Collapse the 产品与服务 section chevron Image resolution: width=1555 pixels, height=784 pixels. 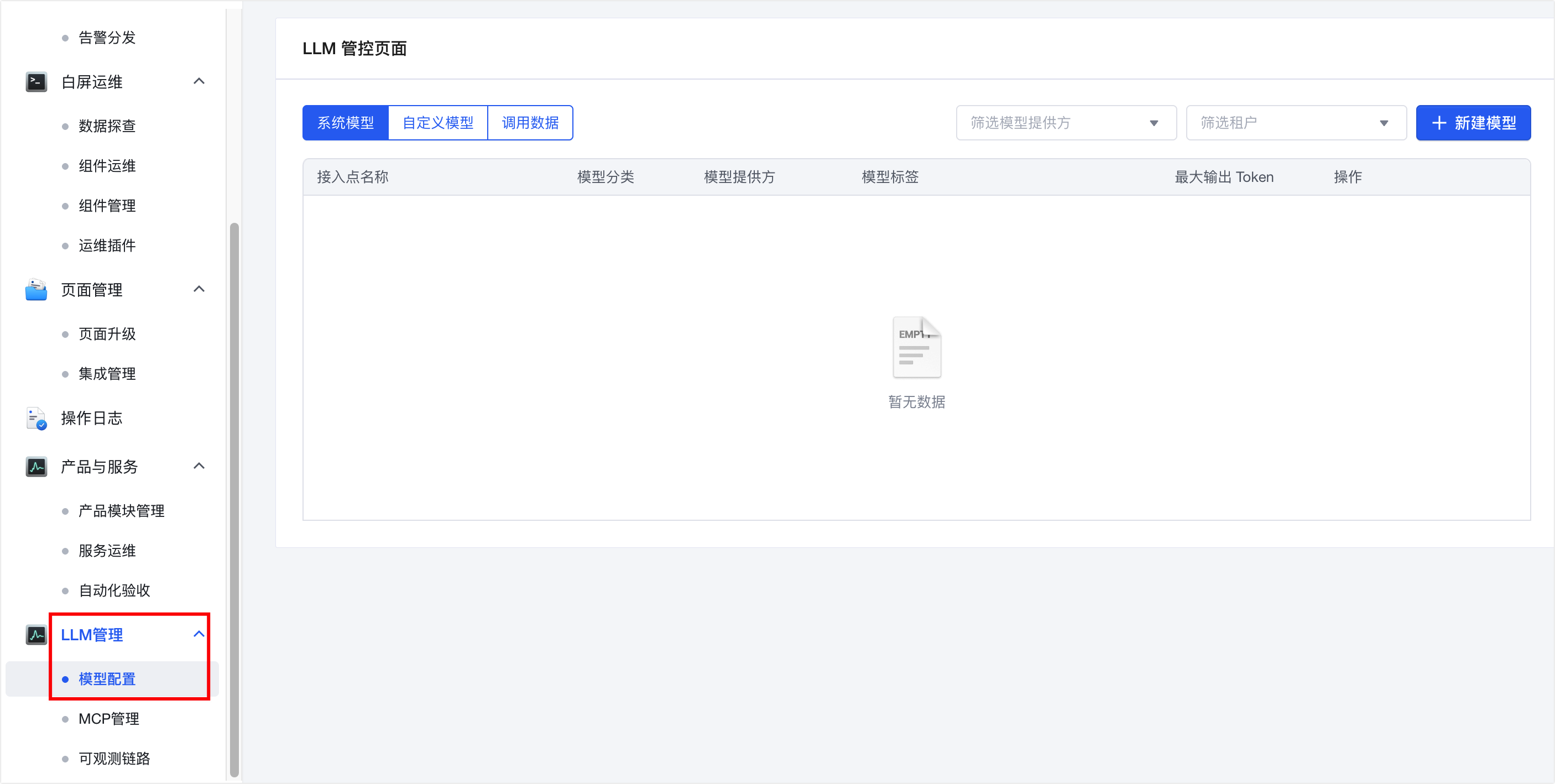tap(199, 466)
